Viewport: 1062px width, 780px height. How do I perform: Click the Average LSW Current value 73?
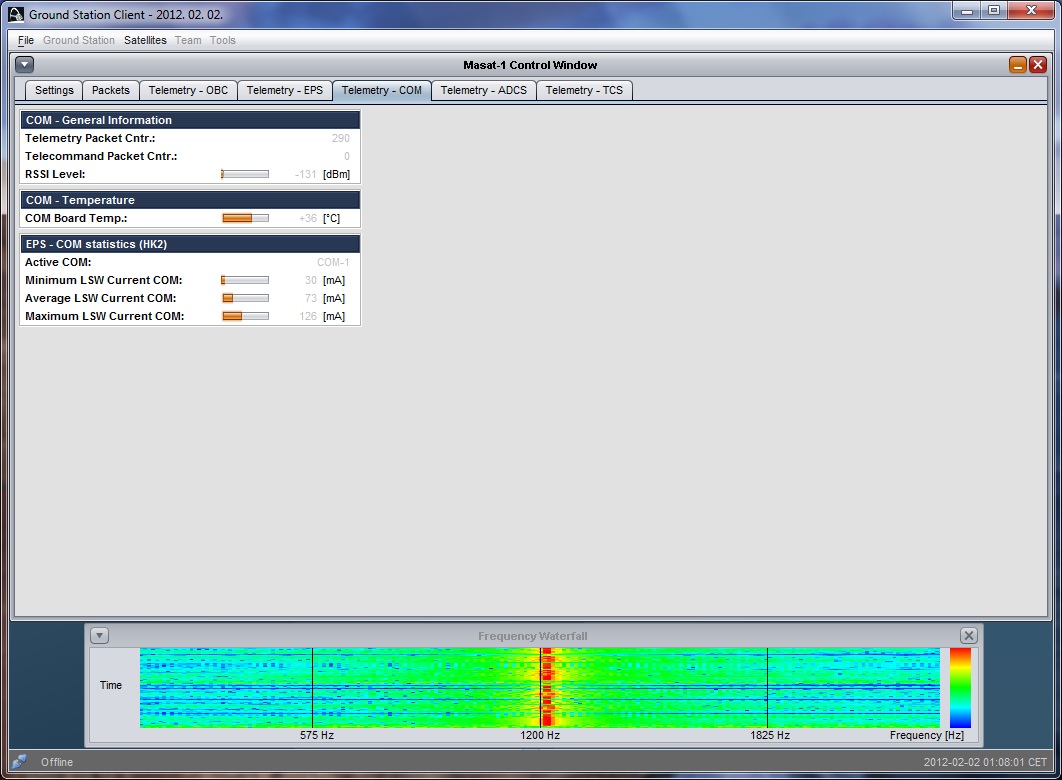[311, 298]
